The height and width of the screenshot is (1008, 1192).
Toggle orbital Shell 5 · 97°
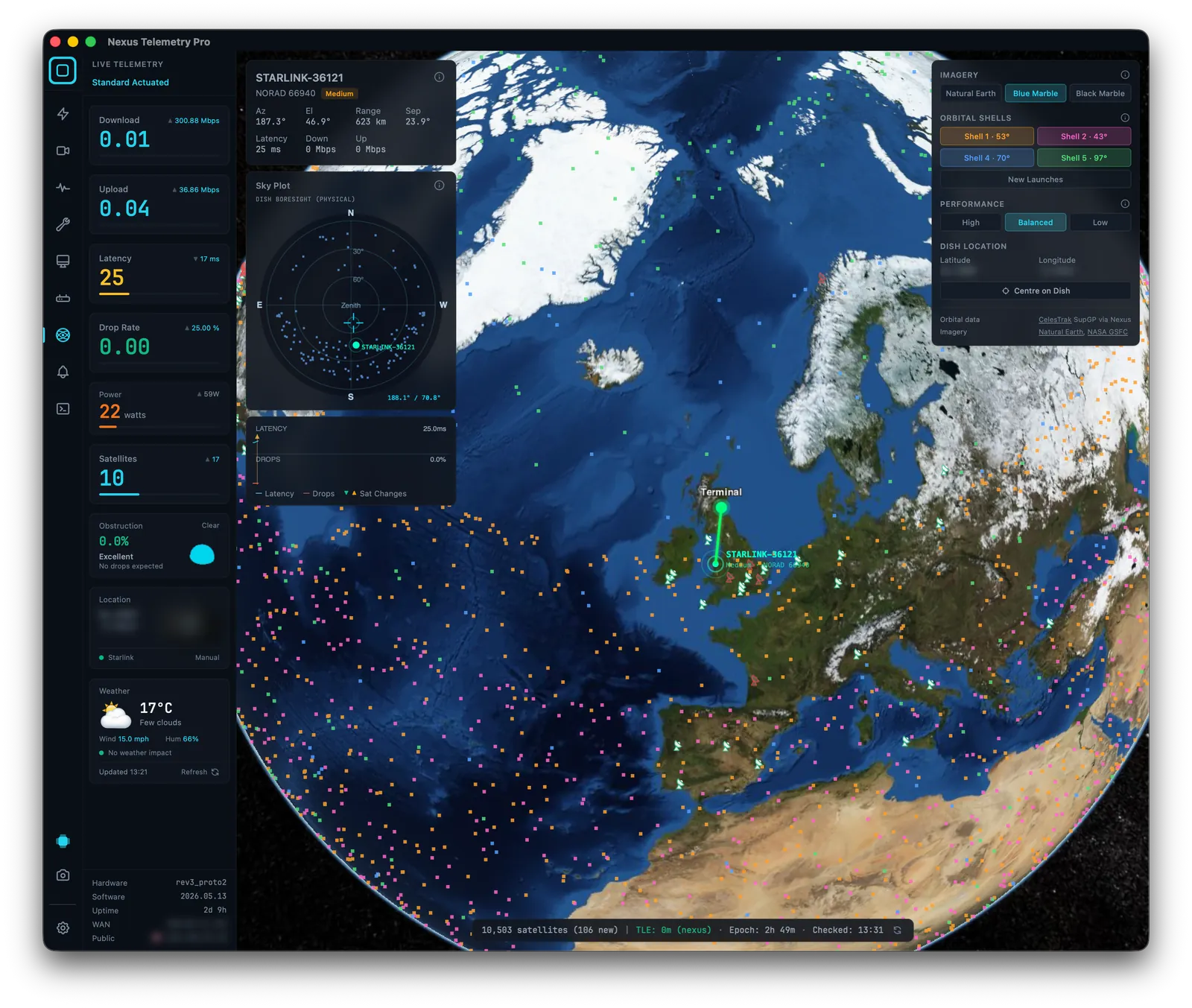point(1084,158)
